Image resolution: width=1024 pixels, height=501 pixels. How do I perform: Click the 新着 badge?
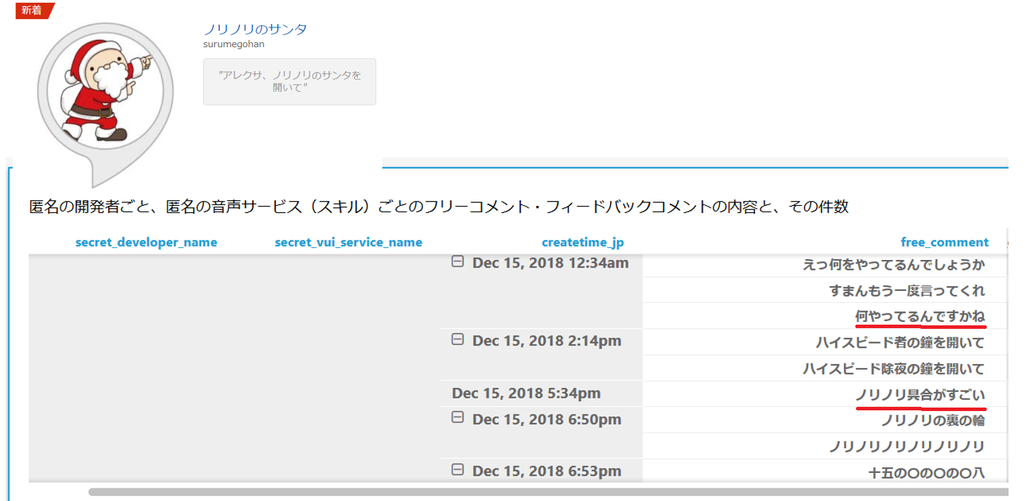coord(35,10)
